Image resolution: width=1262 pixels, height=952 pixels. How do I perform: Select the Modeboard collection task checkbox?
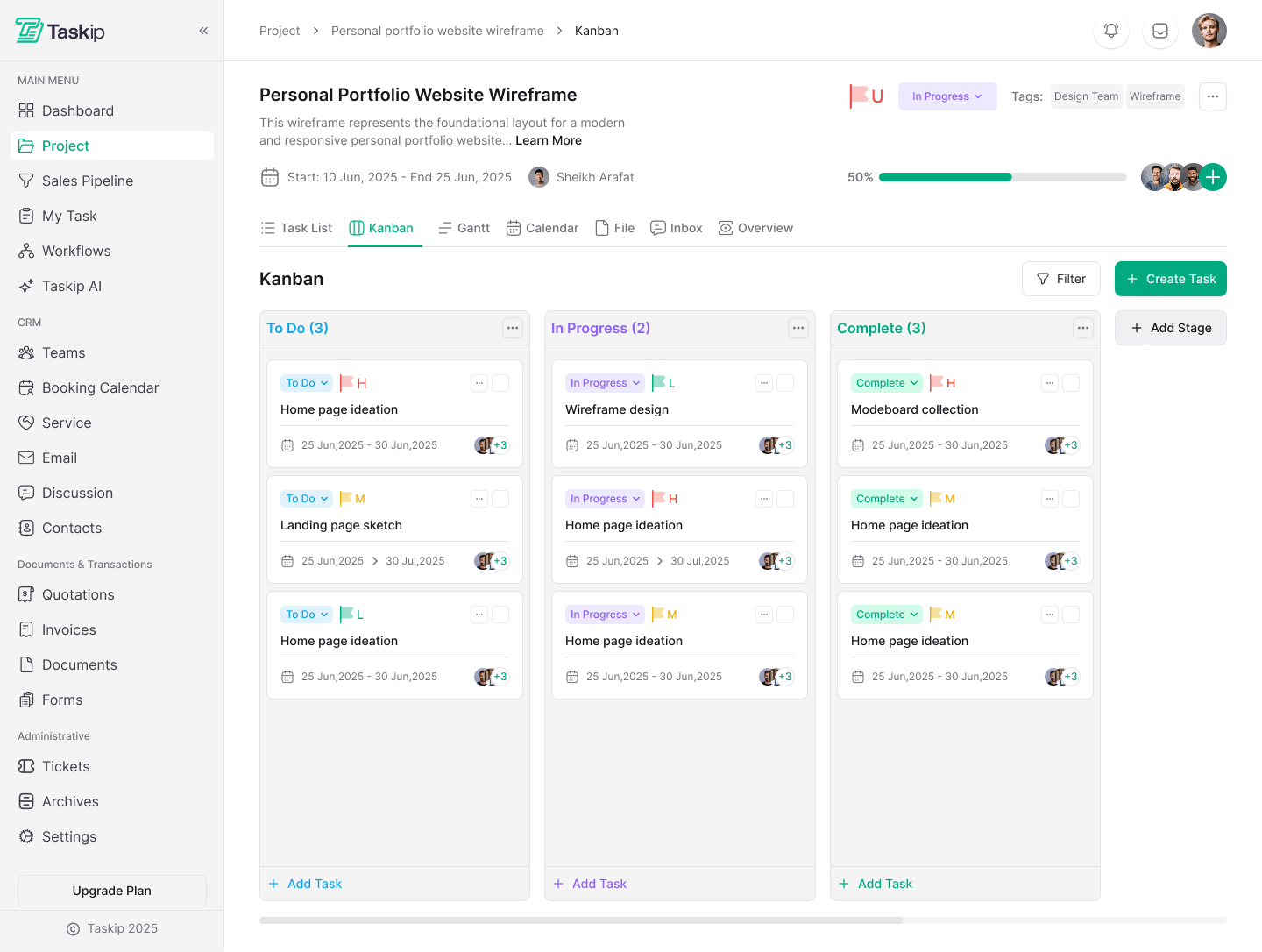[x=1071, y=383]
